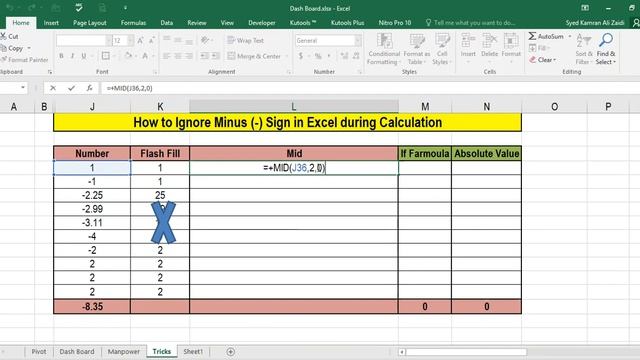Open the Format cells menu
This screenshot has width=640, height=360.
(511, 48)
